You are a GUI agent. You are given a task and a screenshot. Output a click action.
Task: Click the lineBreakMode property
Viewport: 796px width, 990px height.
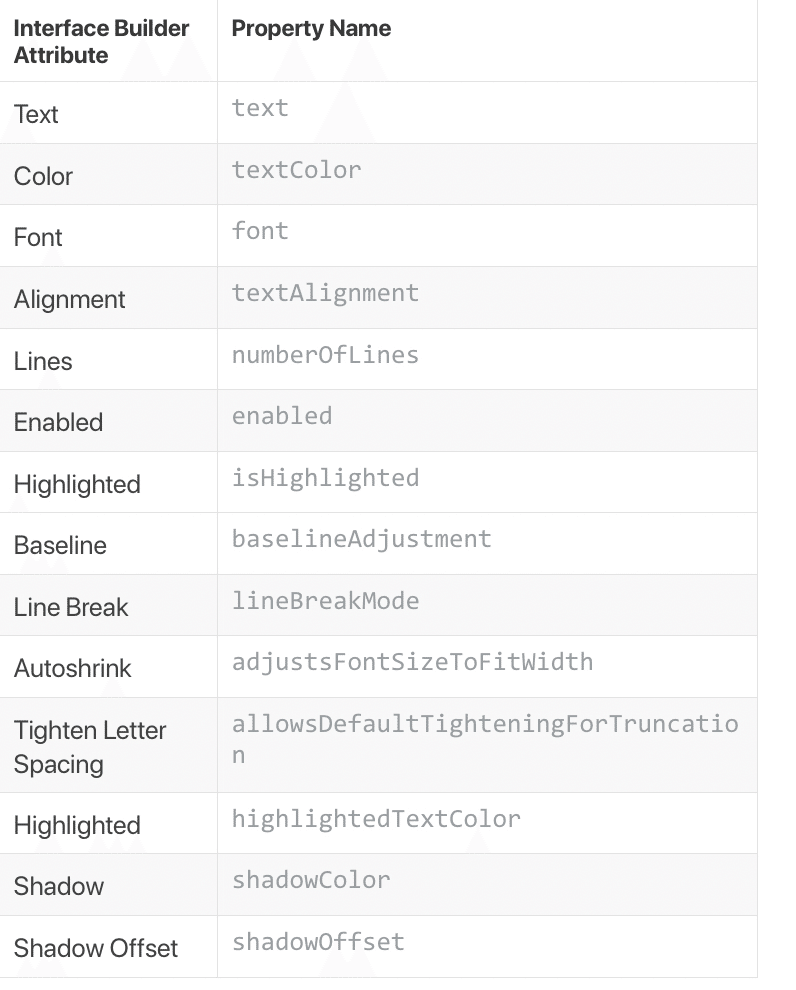325,600
